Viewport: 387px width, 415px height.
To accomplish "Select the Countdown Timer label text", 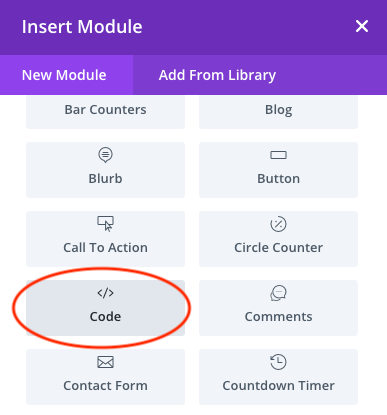I will pos(278,386).
